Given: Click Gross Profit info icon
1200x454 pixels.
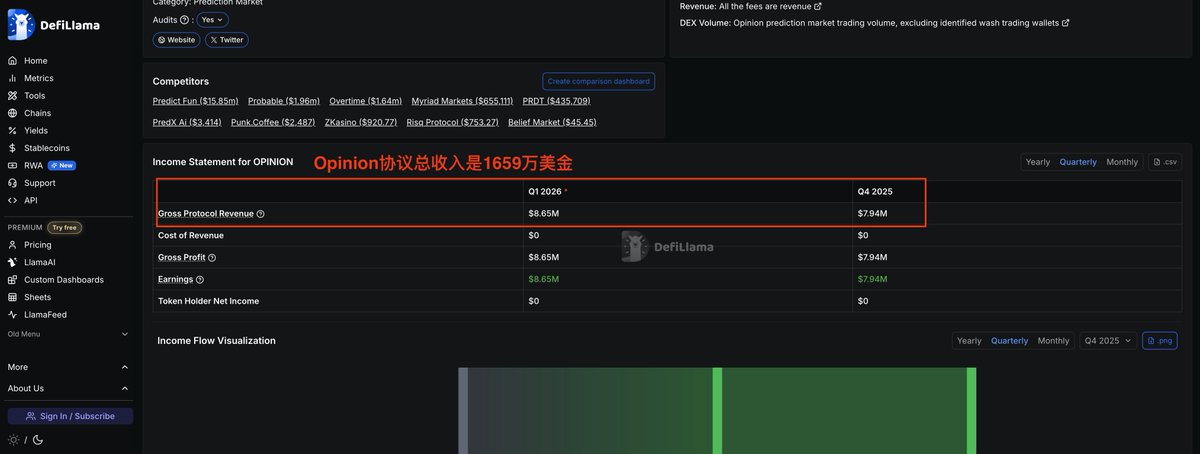Looking at the screenshot, I should point(212,257).
